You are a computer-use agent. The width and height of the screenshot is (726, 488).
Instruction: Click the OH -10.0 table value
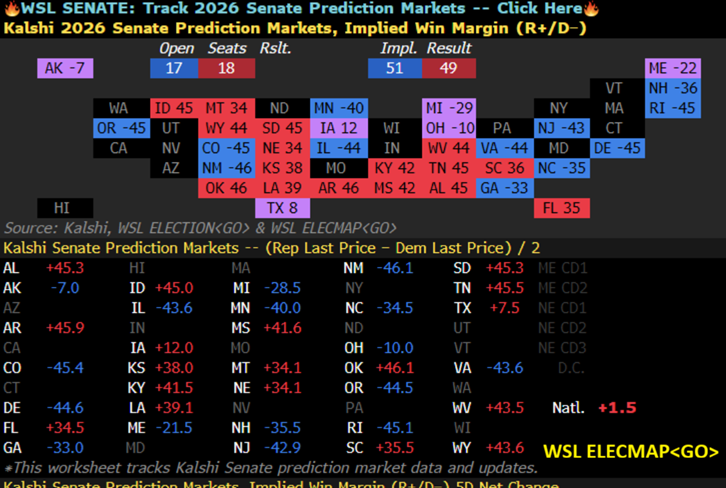point(395,347)
